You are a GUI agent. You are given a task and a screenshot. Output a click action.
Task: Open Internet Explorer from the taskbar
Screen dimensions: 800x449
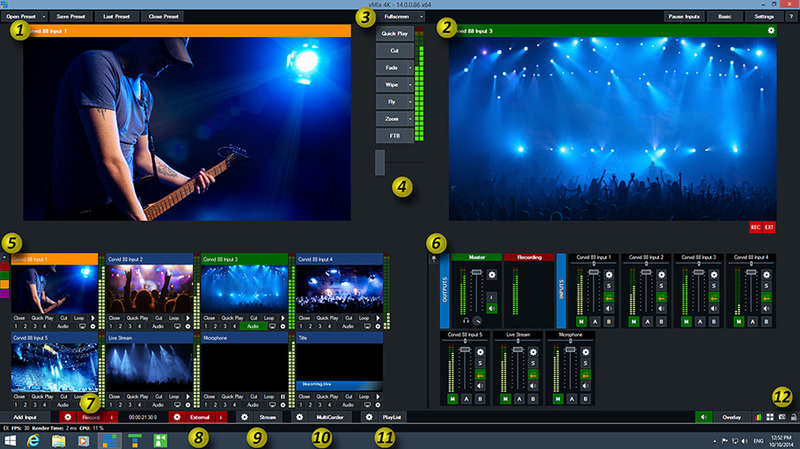click(x=32, y=439)
